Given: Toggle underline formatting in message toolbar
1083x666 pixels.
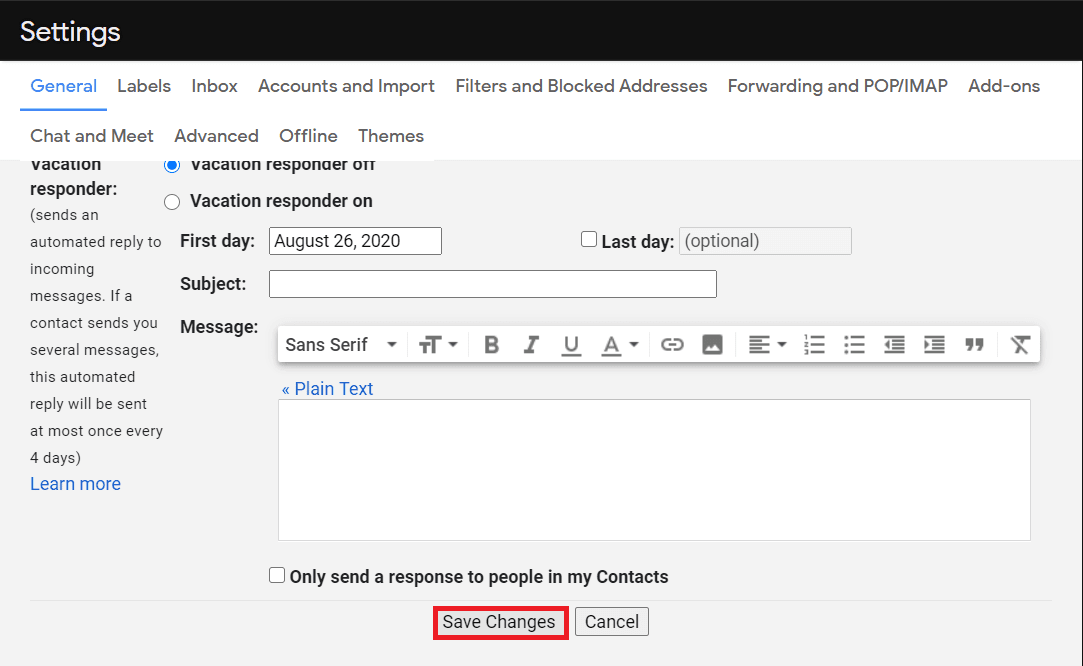Looking at the screenshot, I should [x=571, y=344].
